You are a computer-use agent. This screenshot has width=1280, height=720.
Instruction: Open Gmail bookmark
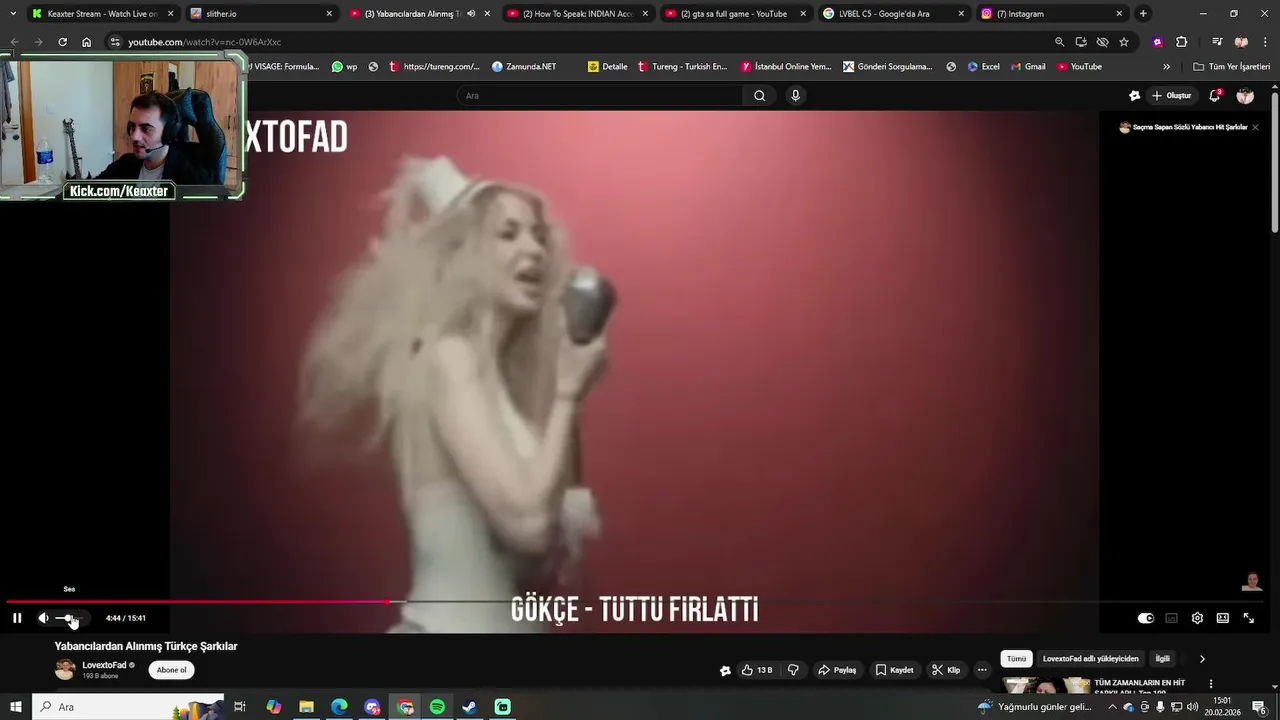tap(1028, 67)
